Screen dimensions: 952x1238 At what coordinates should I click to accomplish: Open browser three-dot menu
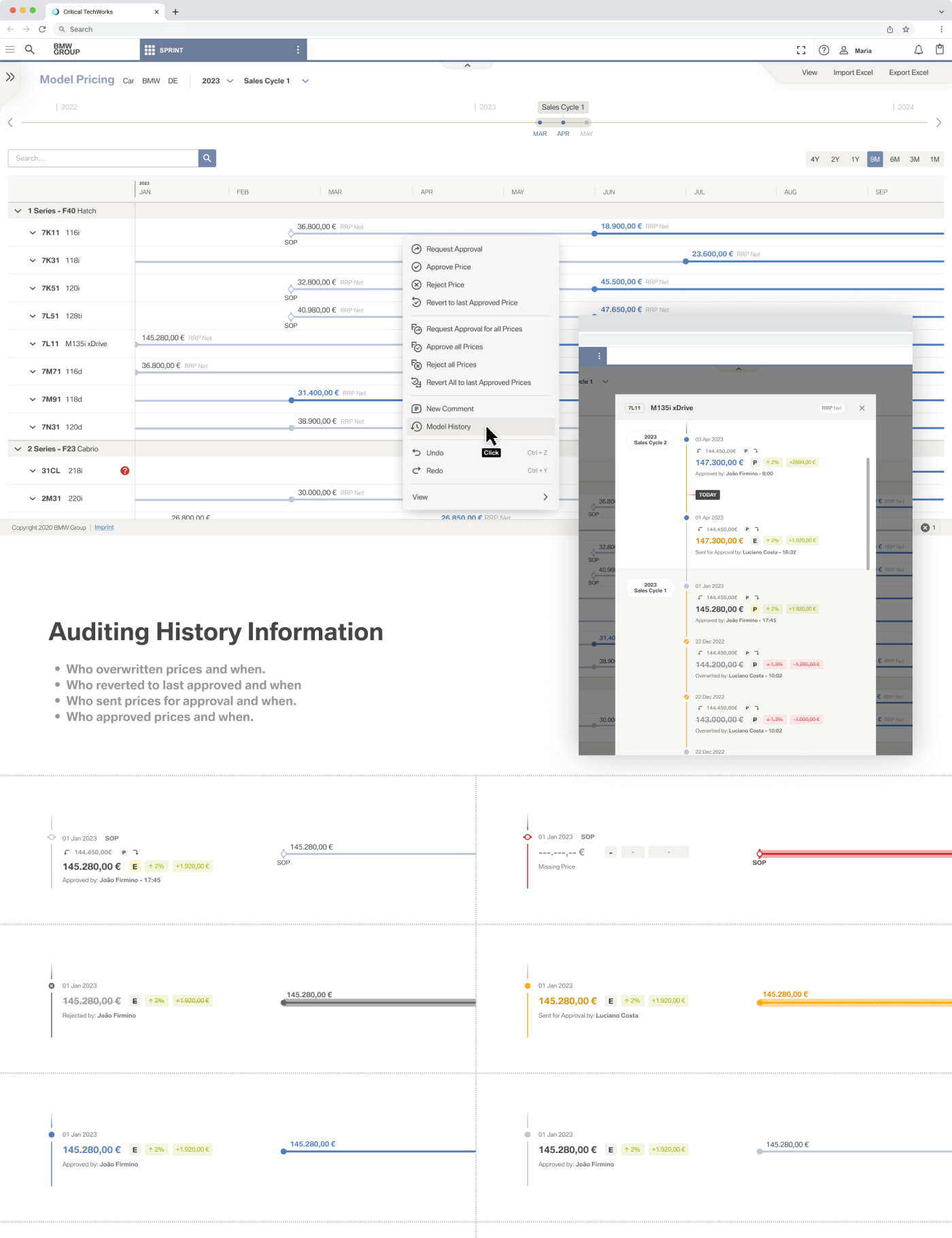(x=941, y=29)
